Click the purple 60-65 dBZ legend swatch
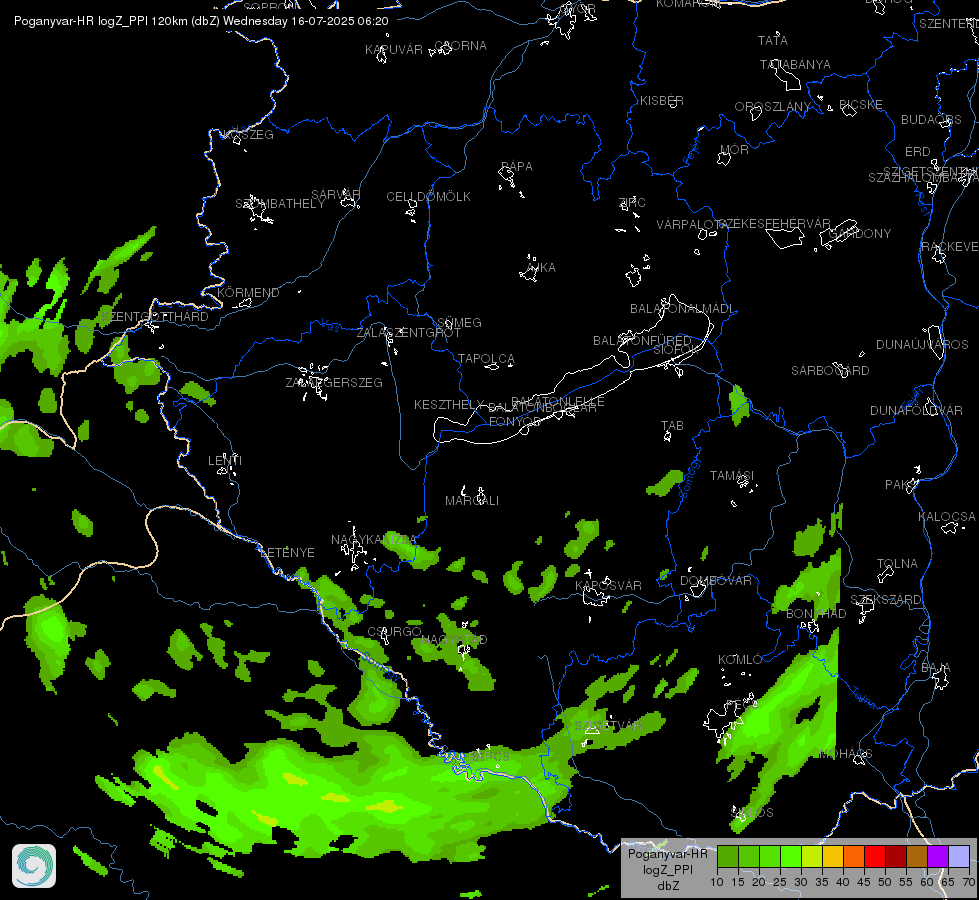Image resolution: width=979 pixels, height=900 pixels. 937,856
